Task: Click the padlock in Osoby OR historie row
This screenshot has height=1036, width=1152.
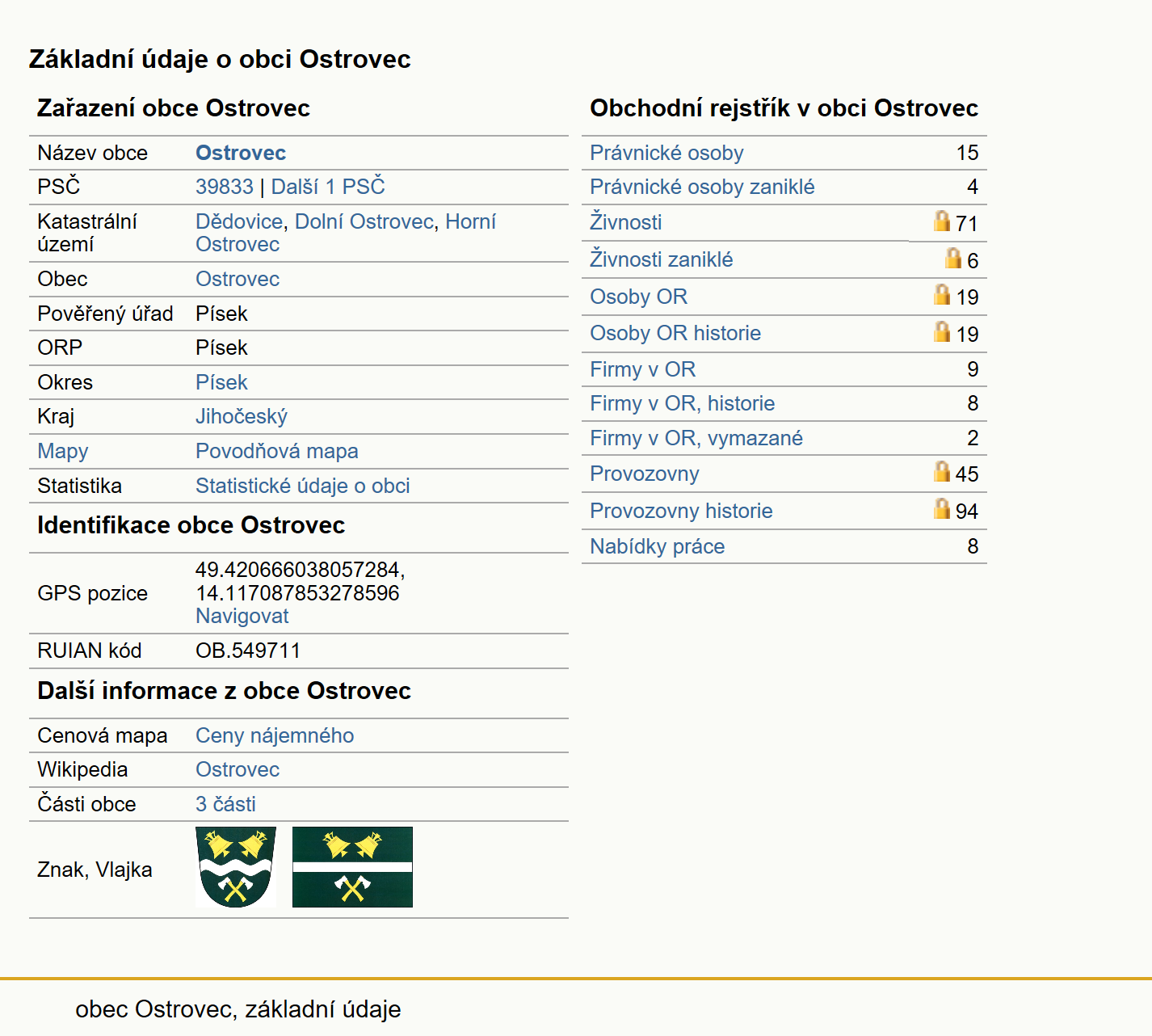Action: click(941, 331)
